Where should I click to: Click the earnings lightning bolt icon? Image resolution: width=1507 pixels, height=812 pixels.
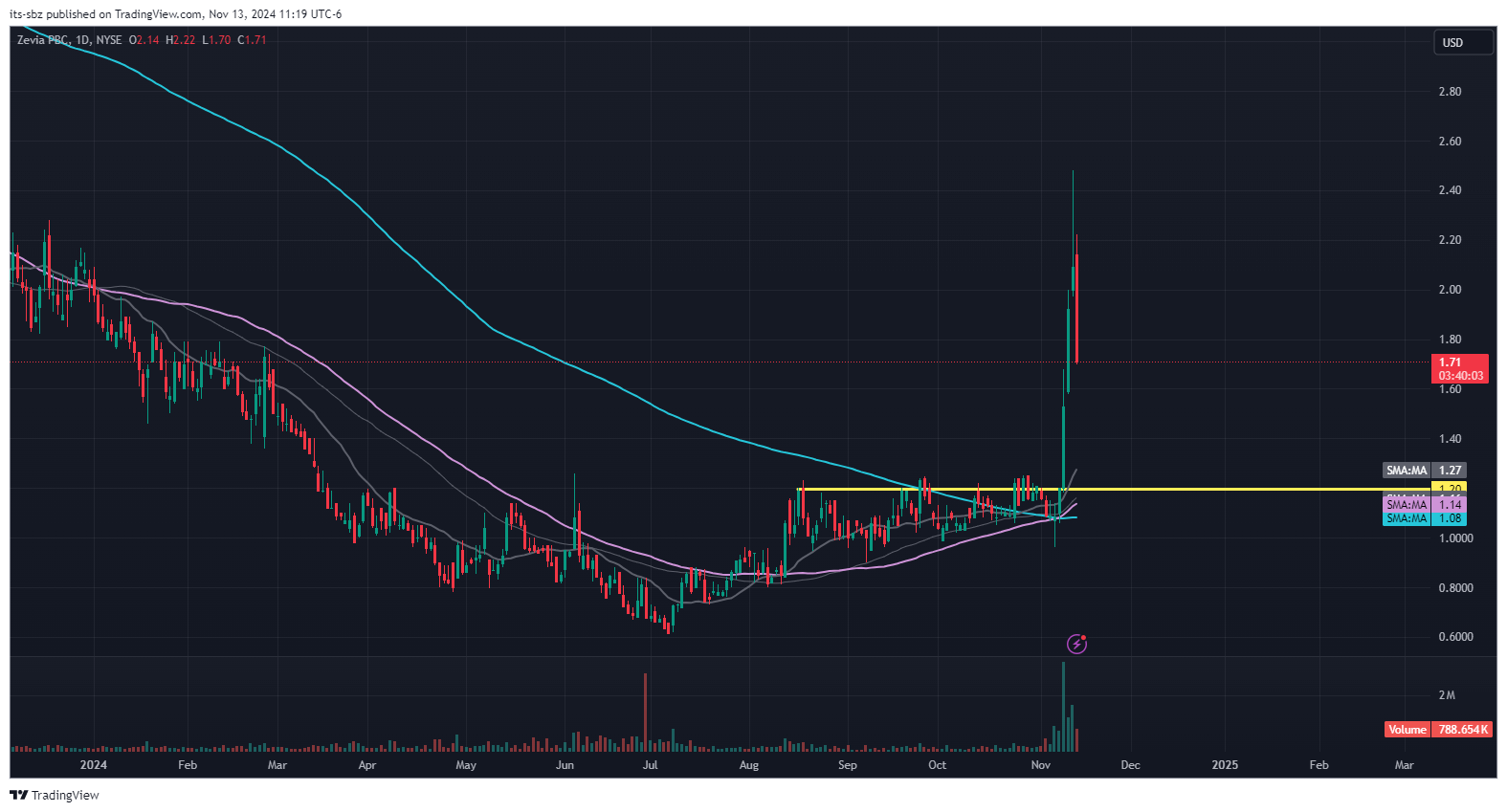click(x=1076, y=644)
